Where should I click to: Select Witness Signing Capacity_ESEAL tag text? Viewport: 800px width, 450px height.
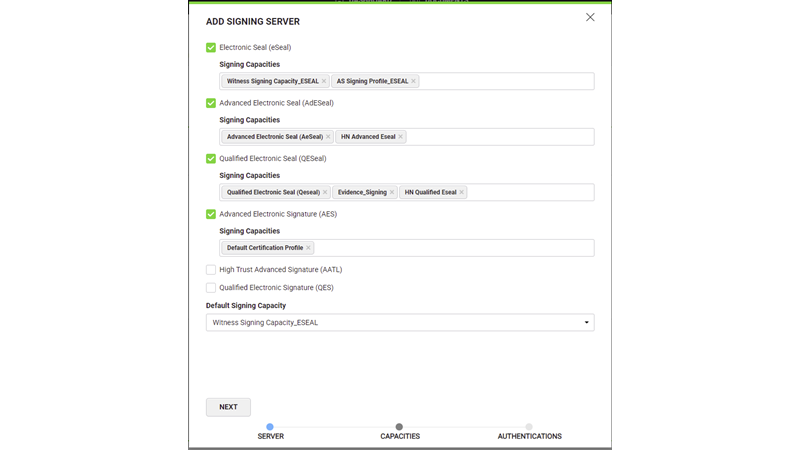click(272, 81)
